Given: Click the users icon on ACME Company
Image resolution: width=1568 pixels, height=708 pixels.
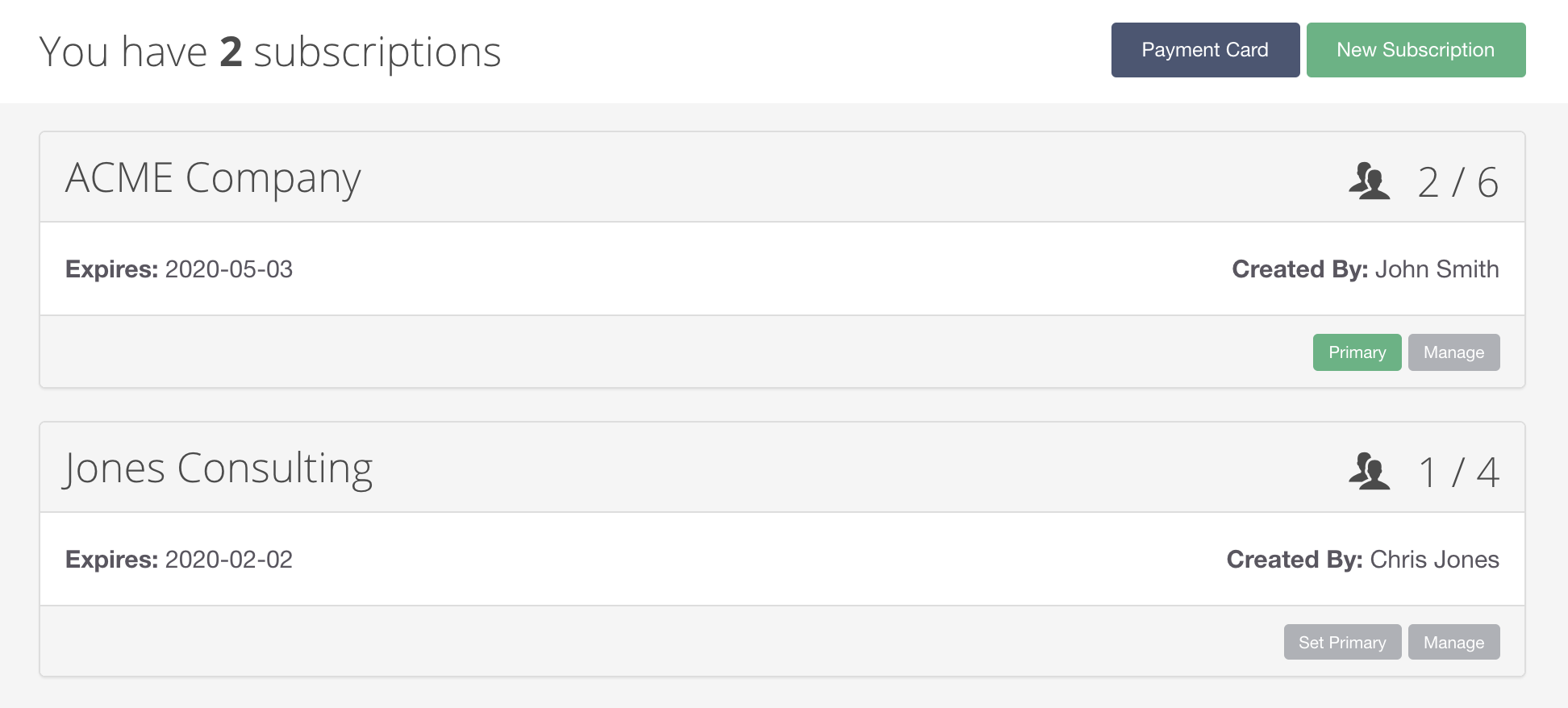Looking at the screenshot, I should tap(1369, 181).
